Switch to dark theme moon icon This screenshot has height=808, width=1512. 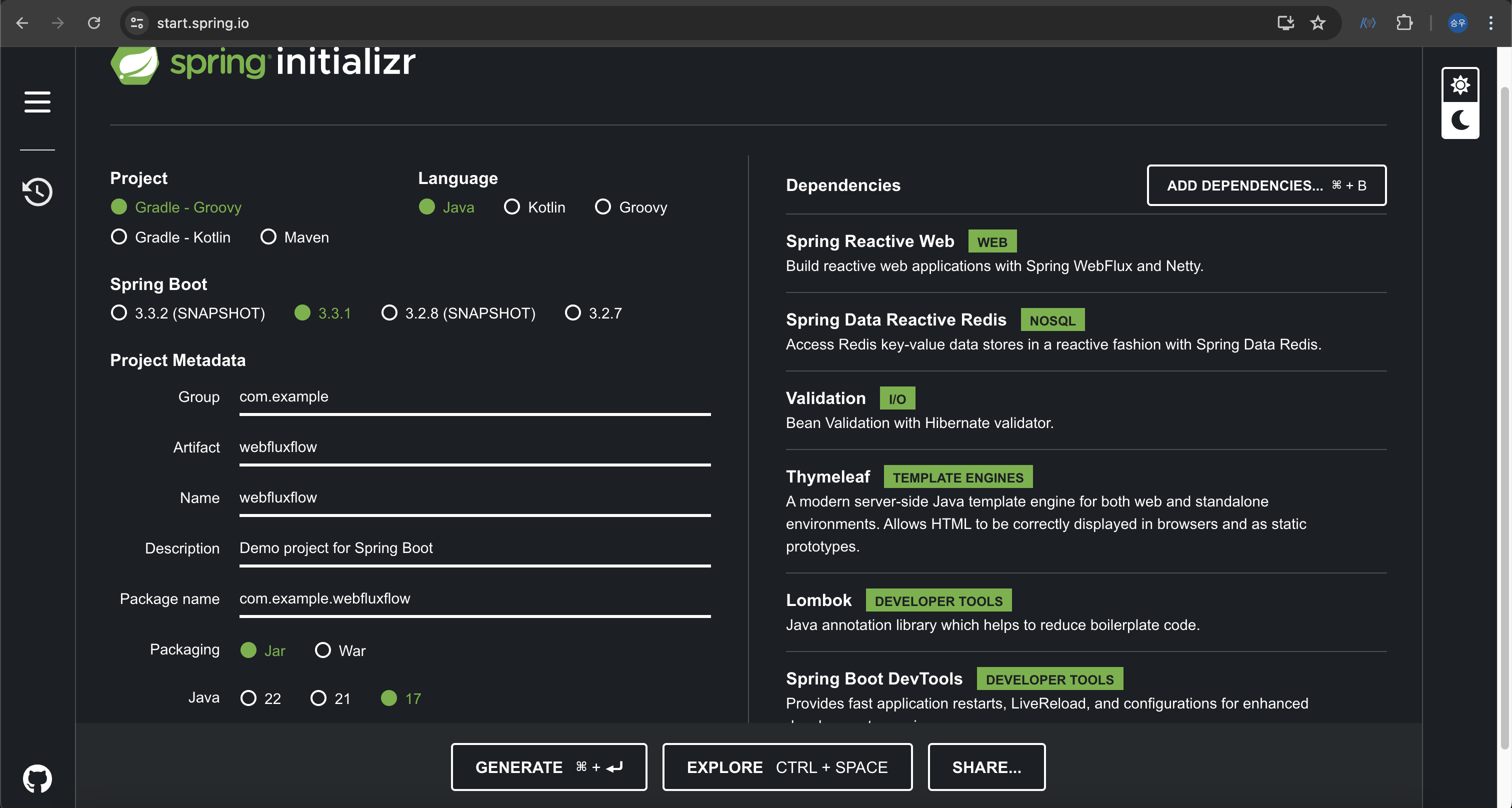(x=1460, y=120)
